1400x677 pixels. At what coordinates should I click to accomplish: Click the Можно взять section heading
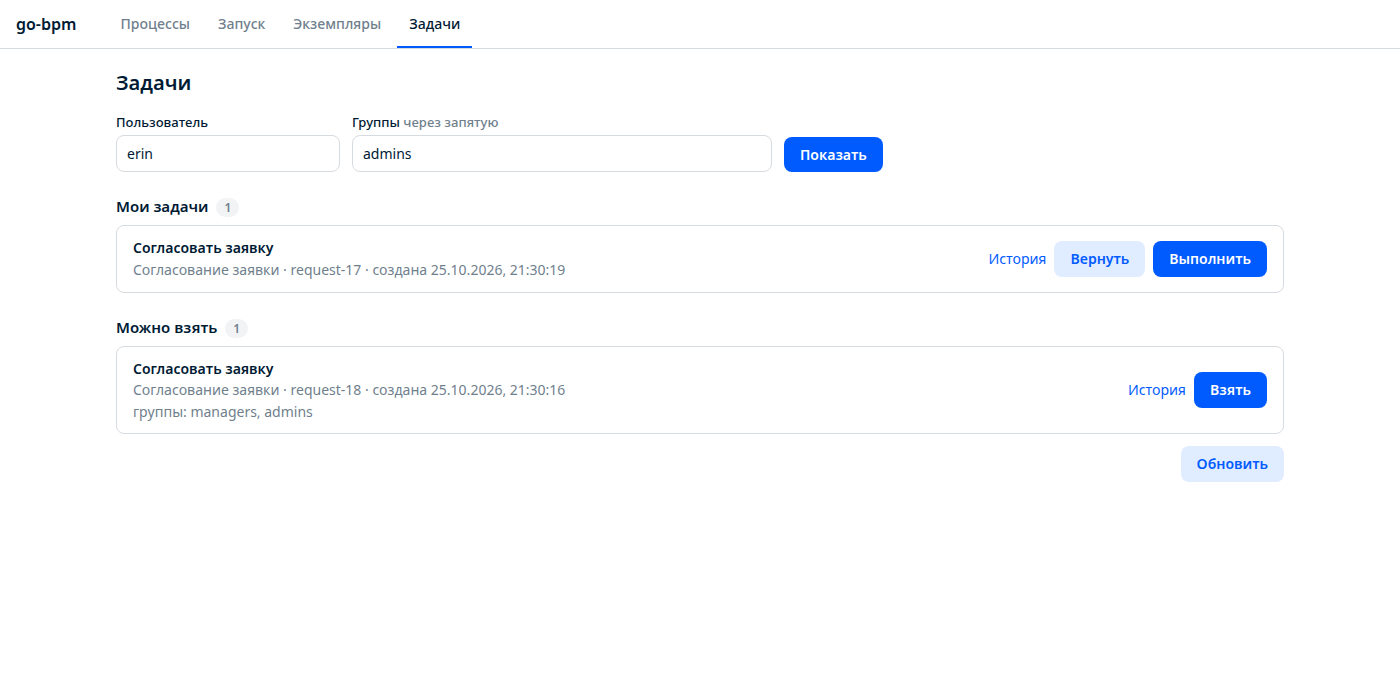tap(166, 328)
